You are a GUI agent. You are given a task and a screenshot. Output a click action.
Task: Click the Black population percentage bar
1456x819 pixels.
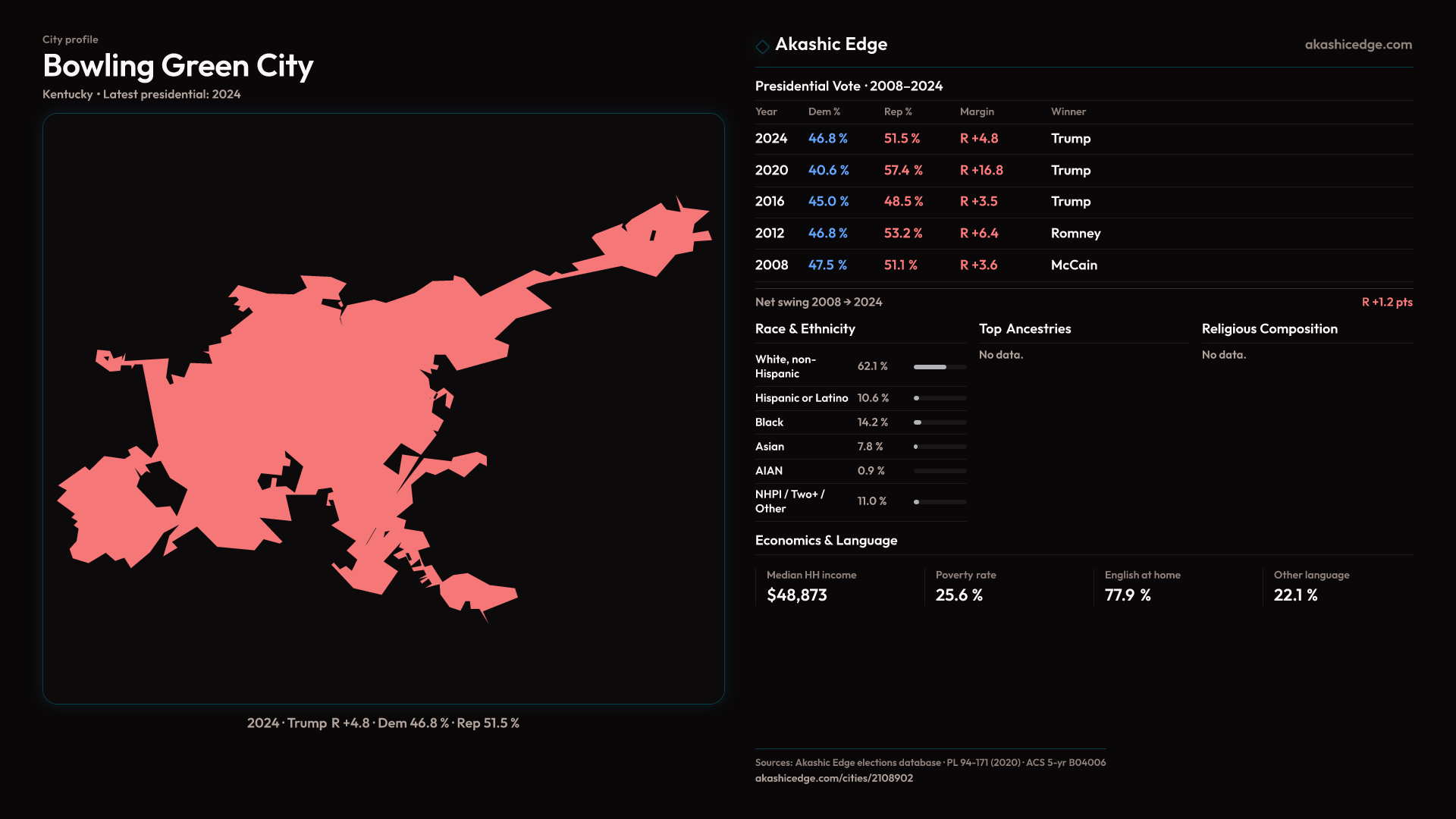tap(940, 422)
